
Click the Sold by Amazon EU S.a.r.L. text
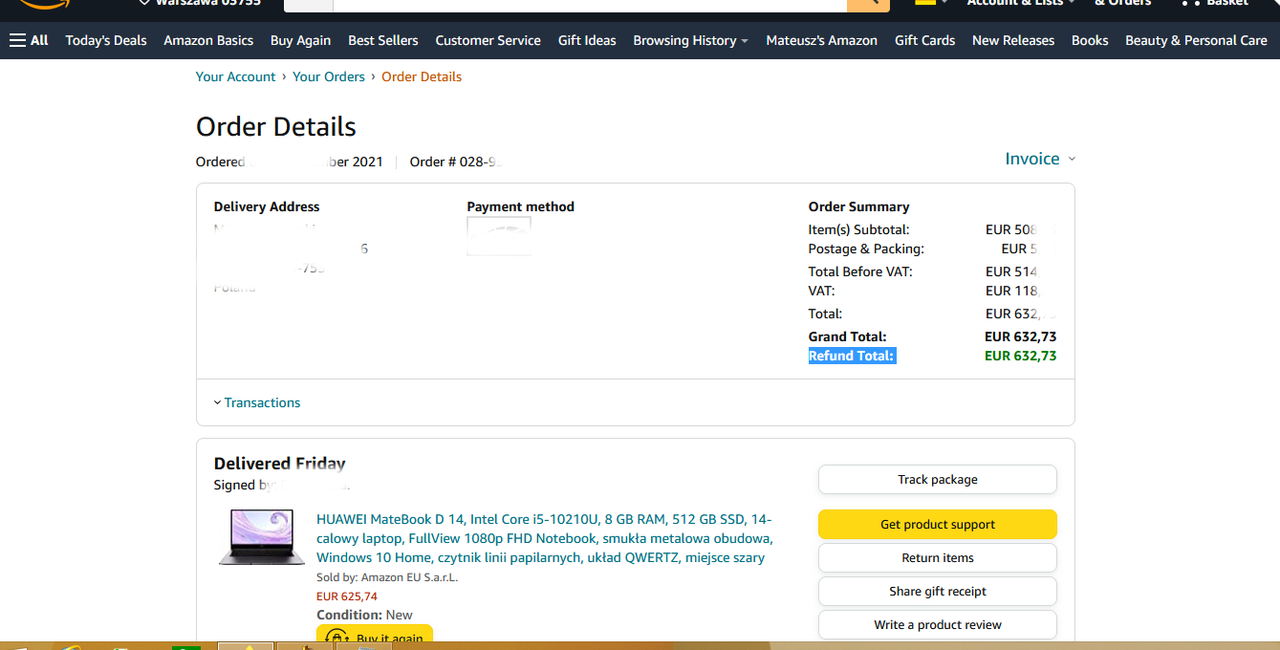[387, 577]
